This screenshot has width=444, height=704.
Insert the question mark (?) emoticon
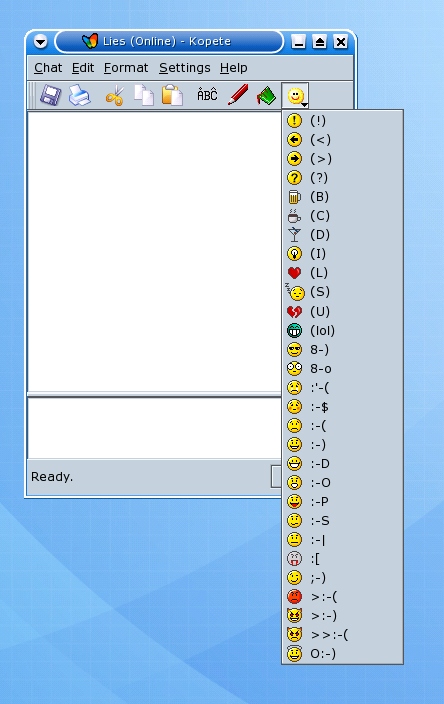pyautogui.click(x=342, y=178)
